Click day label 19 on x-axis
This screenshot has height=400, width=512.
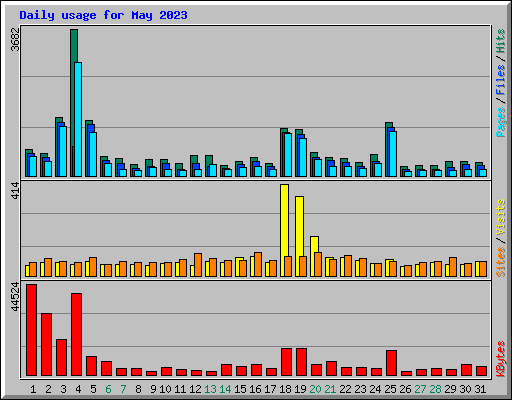pos(300,389)
